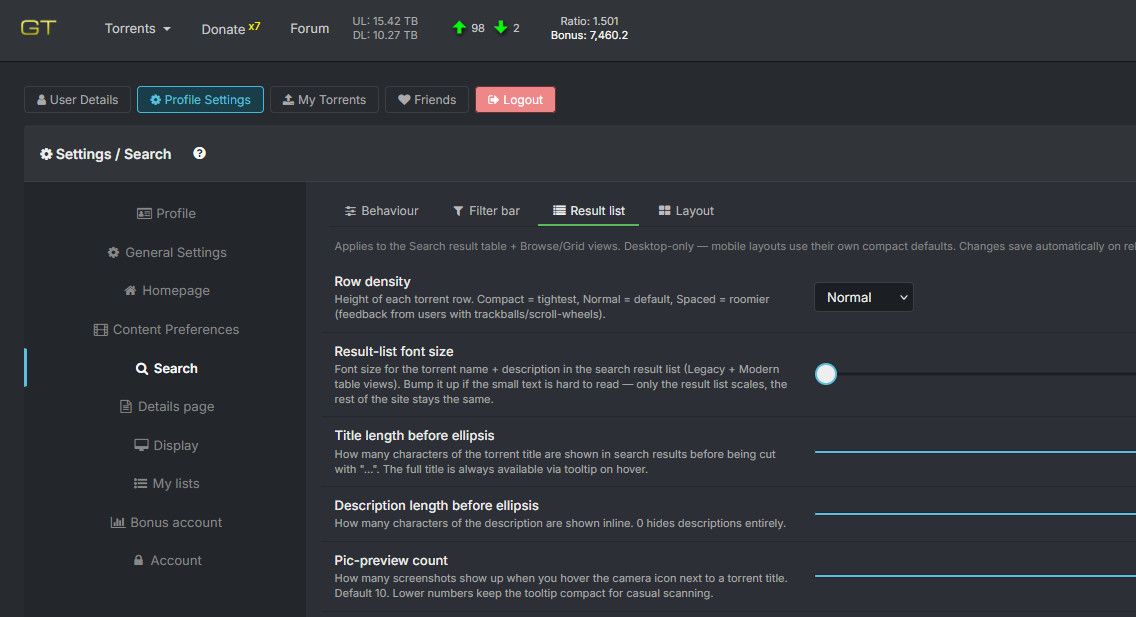Expand the Torrents dropdown menu

click(138, 28)
